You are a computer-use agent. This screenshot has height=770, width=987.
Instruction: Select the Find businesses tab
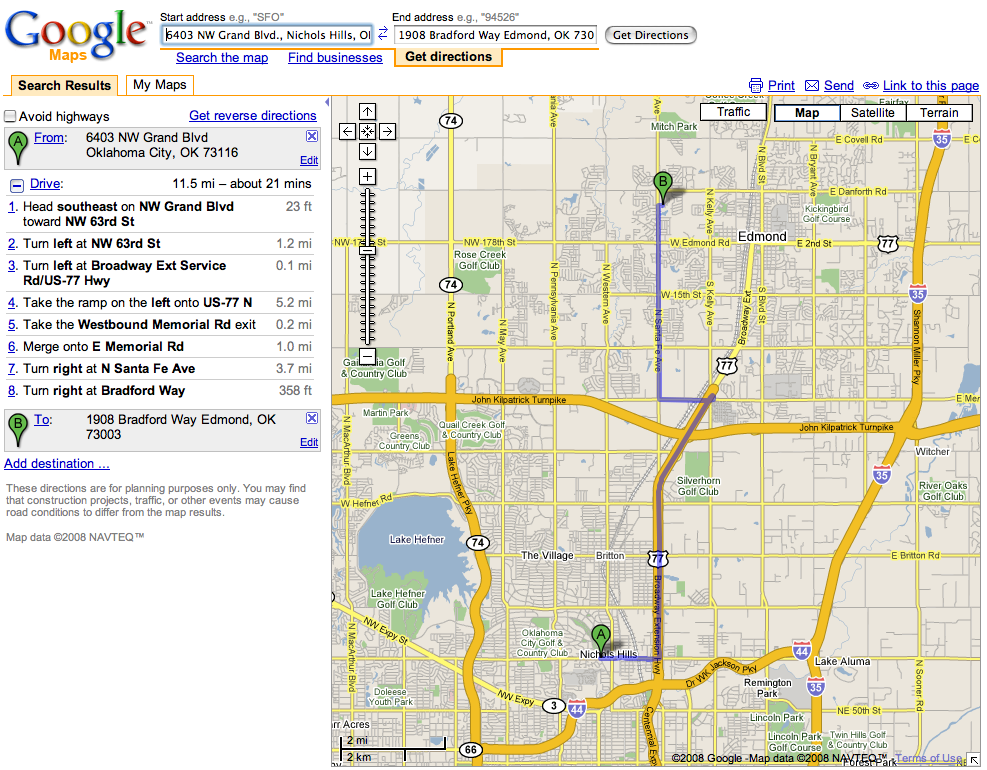[x=335, y=58]
